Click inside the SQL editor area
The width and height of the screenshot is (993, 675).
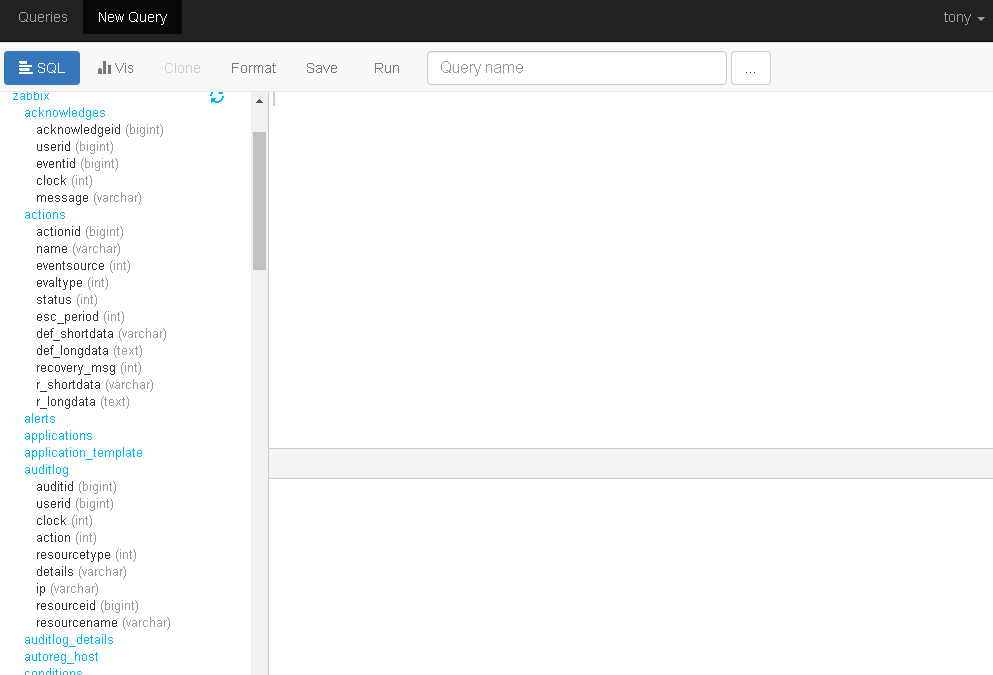coord(631,270)
